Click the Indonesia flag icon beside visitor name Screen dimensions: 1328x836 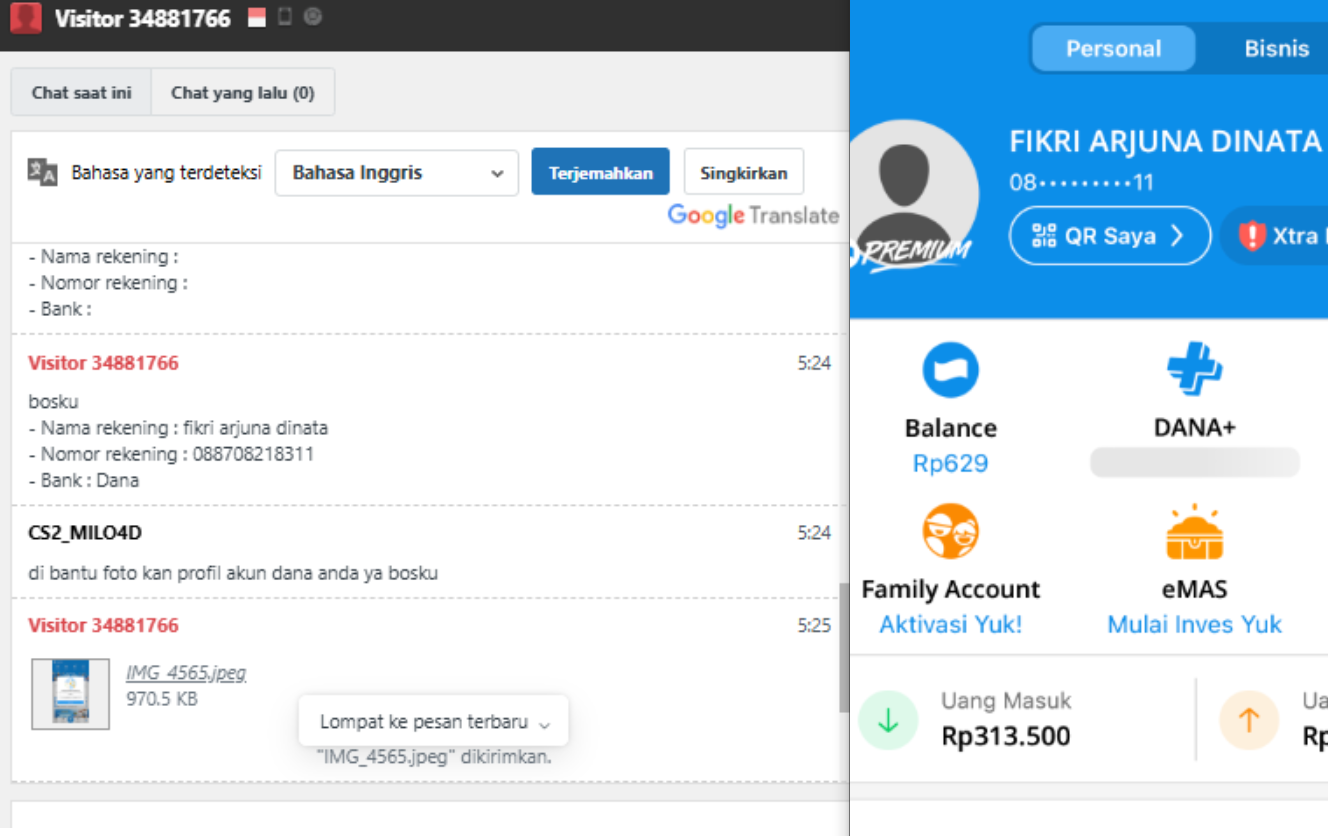pos(257,17)
